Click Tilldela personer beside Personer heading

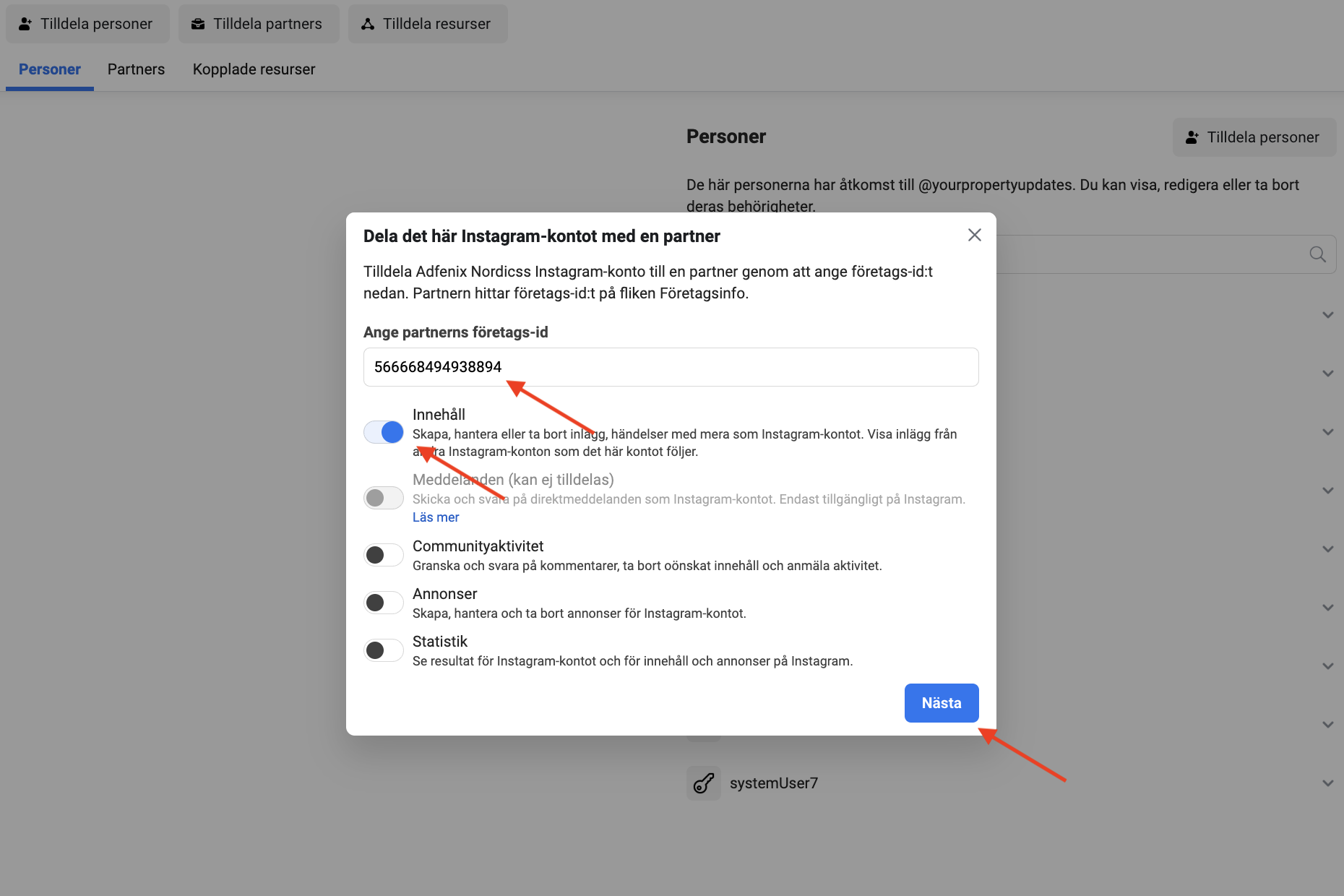pos(1254,137)
